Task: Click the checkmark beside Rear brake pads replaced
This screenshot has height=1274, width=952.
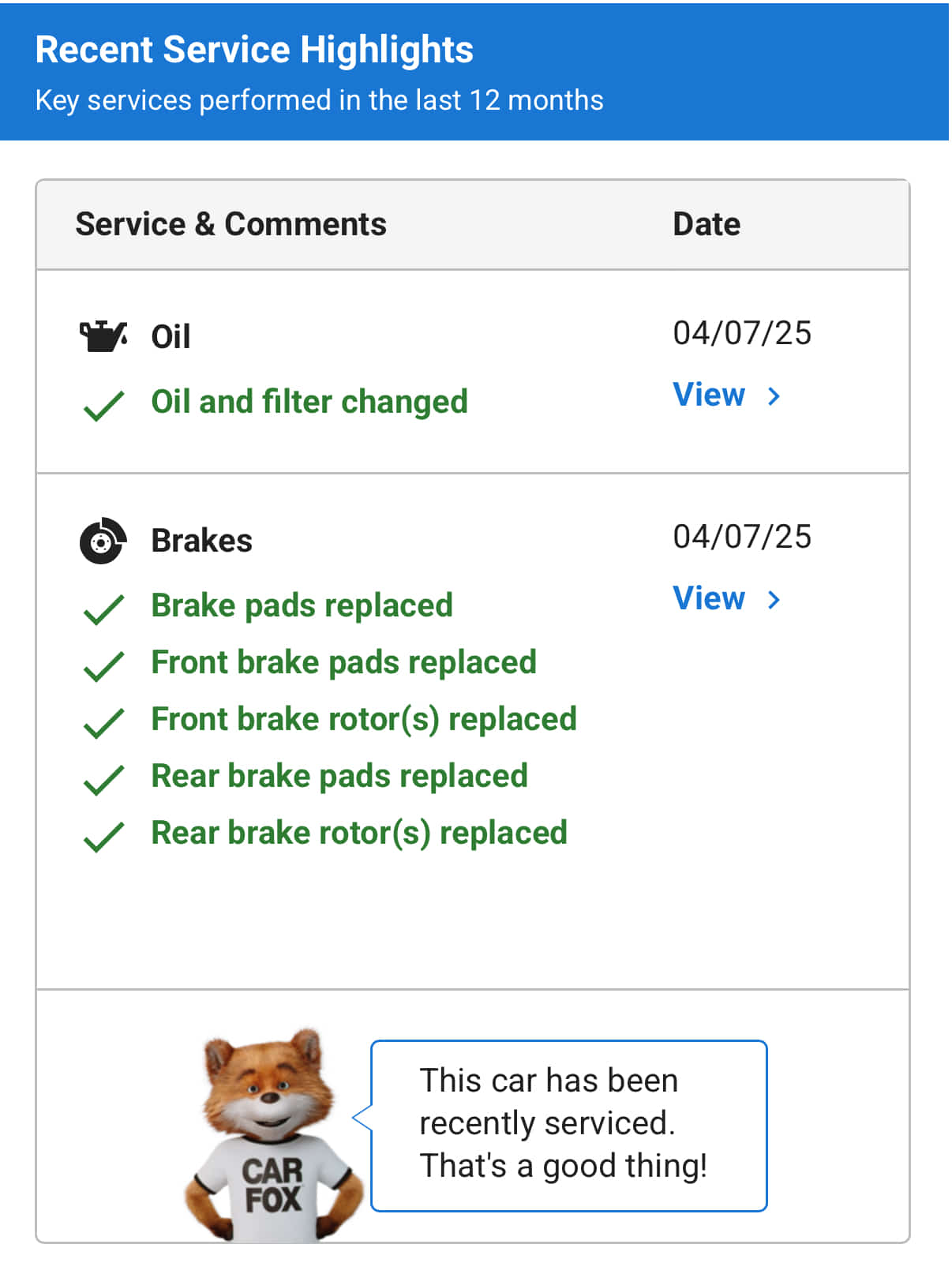Action: point(103,780)
